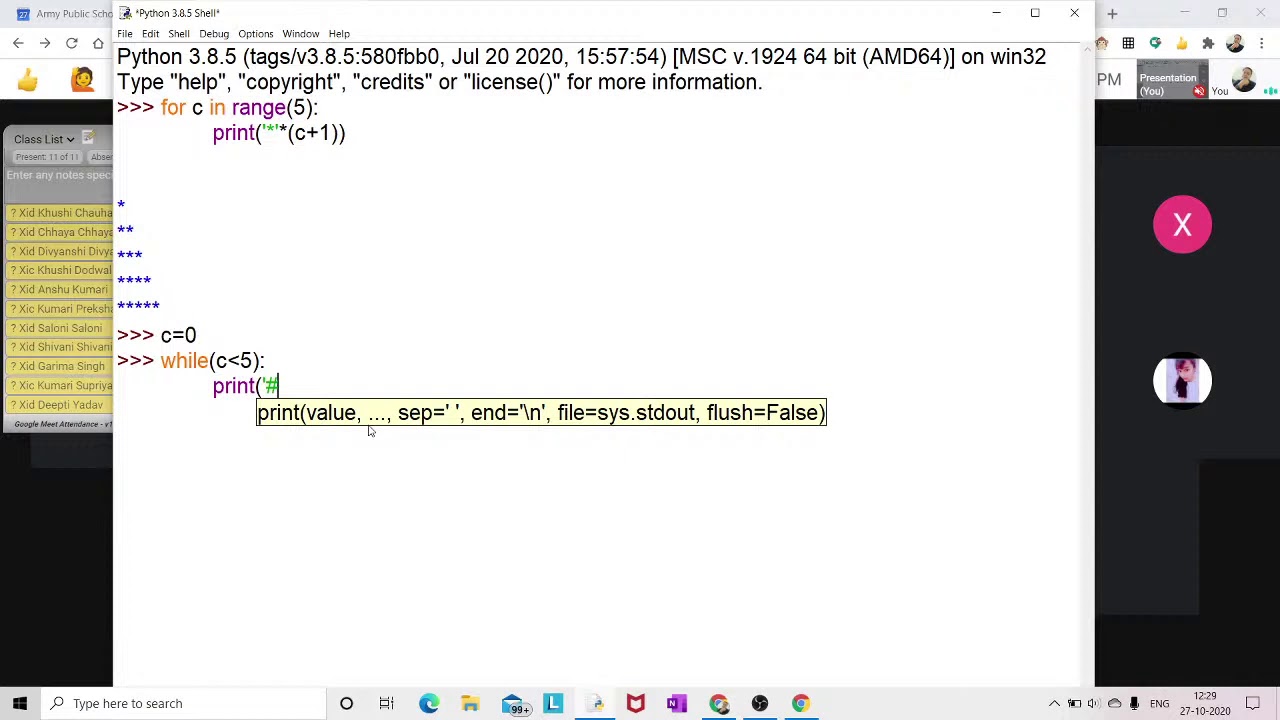
Task: Select Xid Saloni Saloni row
Action: point(60,328)
